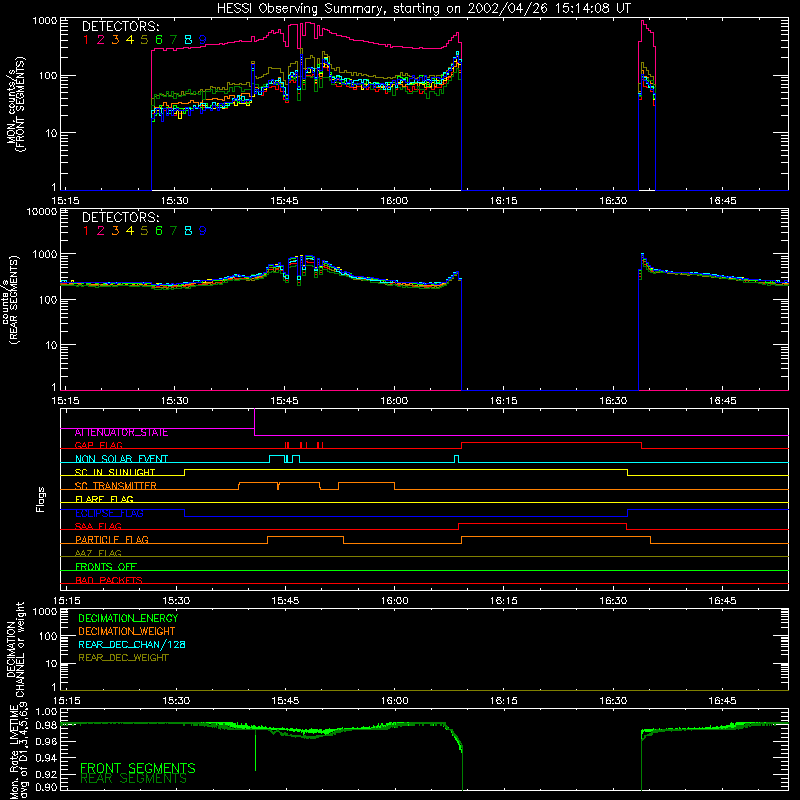The height and width of the screenshot is (800, 800).
Task: Select detector 6 in the rear segments legend
Action: [x=159, y=231]
